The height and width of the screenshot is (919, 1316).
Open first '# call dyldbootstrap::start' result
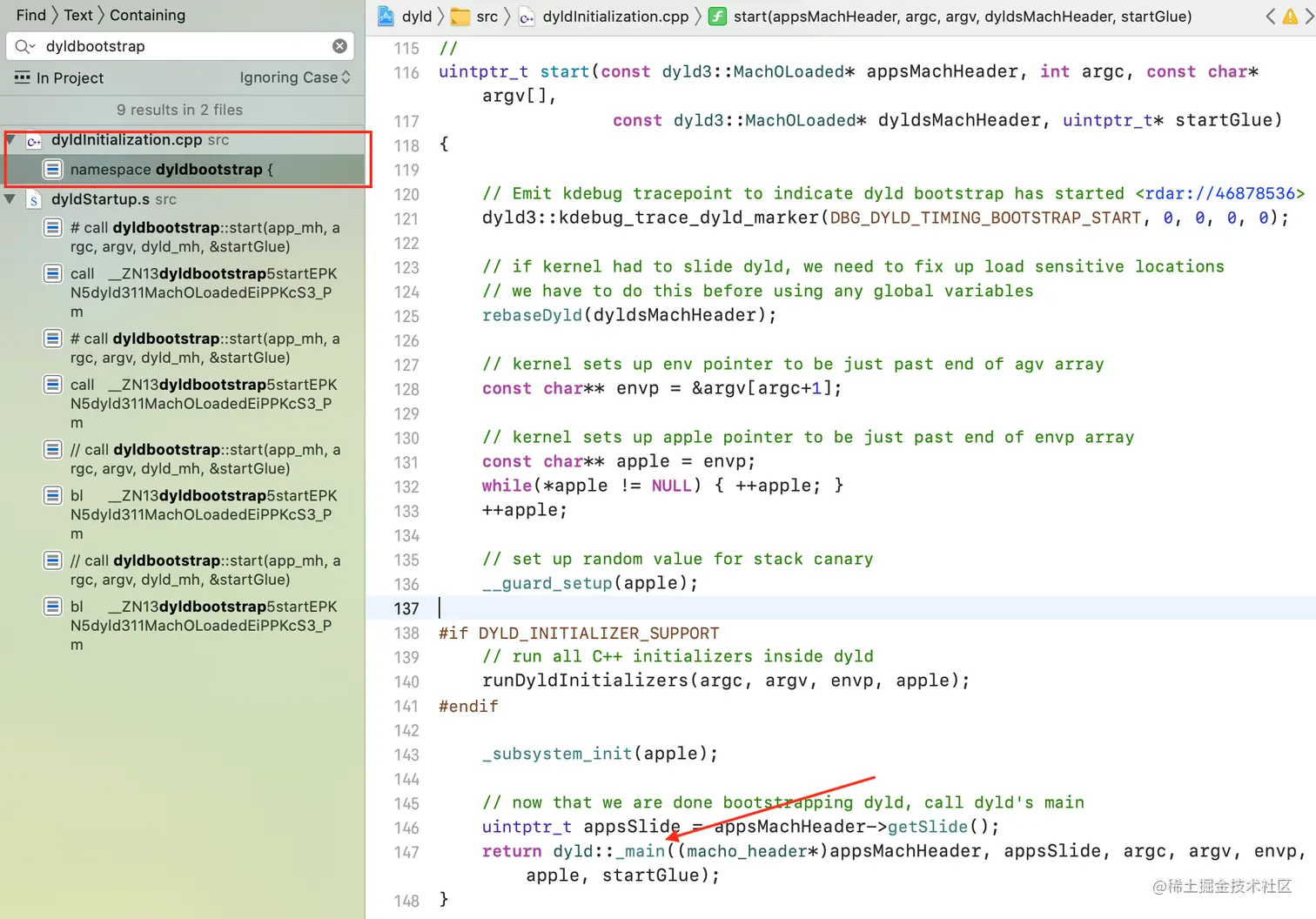205,237
